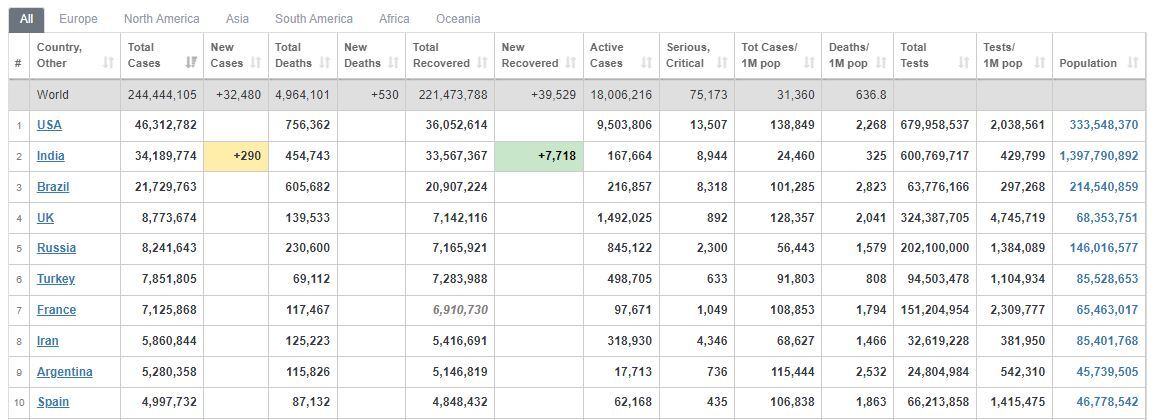Sort table by New Cases arrows

point(256,63)
